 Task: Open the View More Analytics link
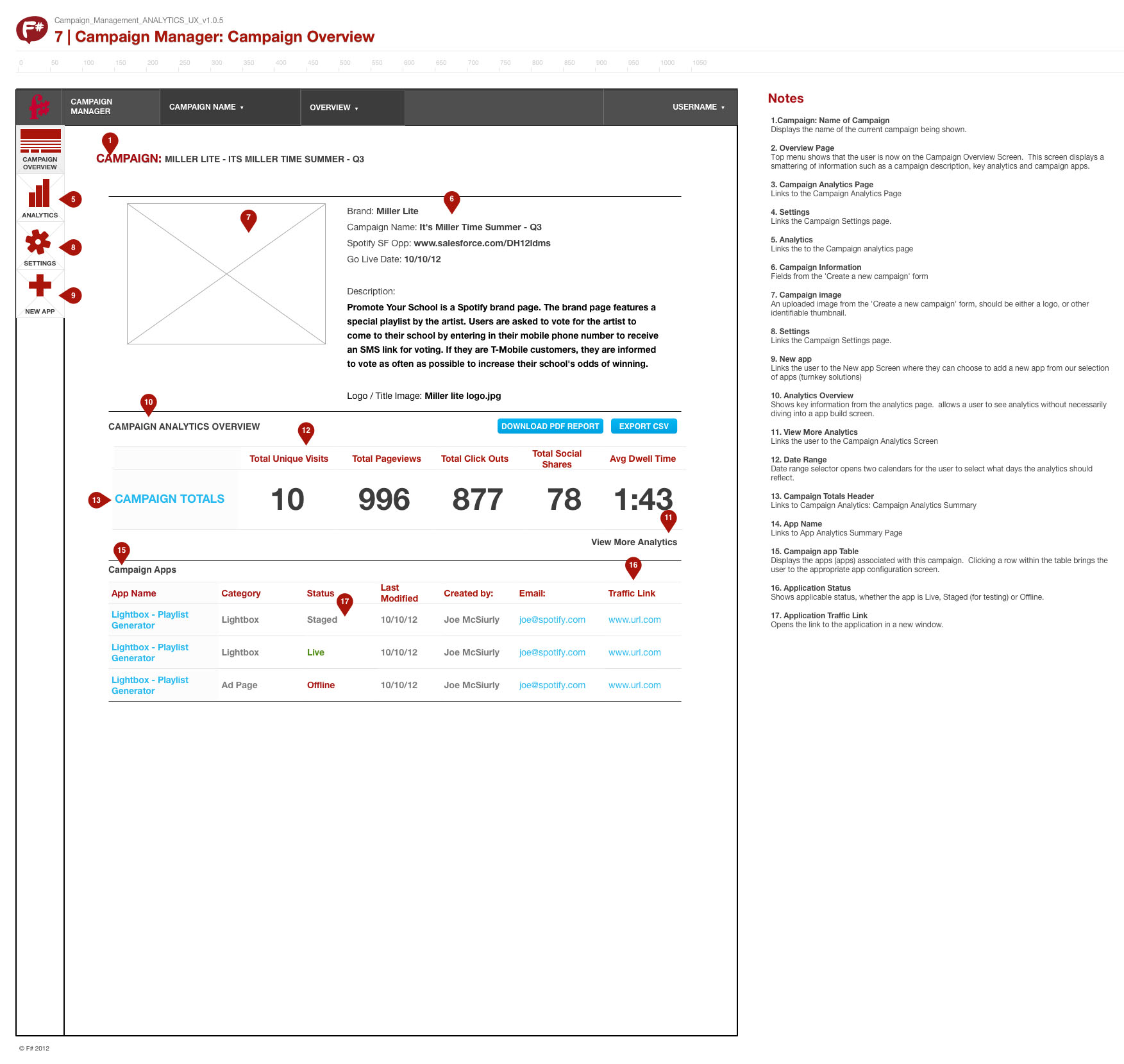point(634,542)
